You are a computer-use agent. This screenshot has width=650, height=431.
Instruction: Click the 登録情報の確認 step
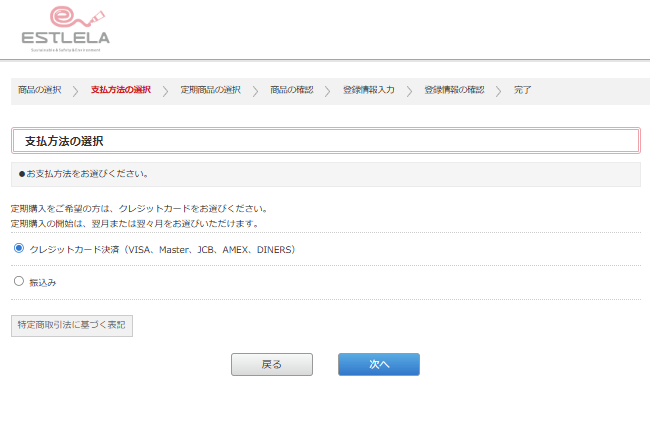coord(454,90)
